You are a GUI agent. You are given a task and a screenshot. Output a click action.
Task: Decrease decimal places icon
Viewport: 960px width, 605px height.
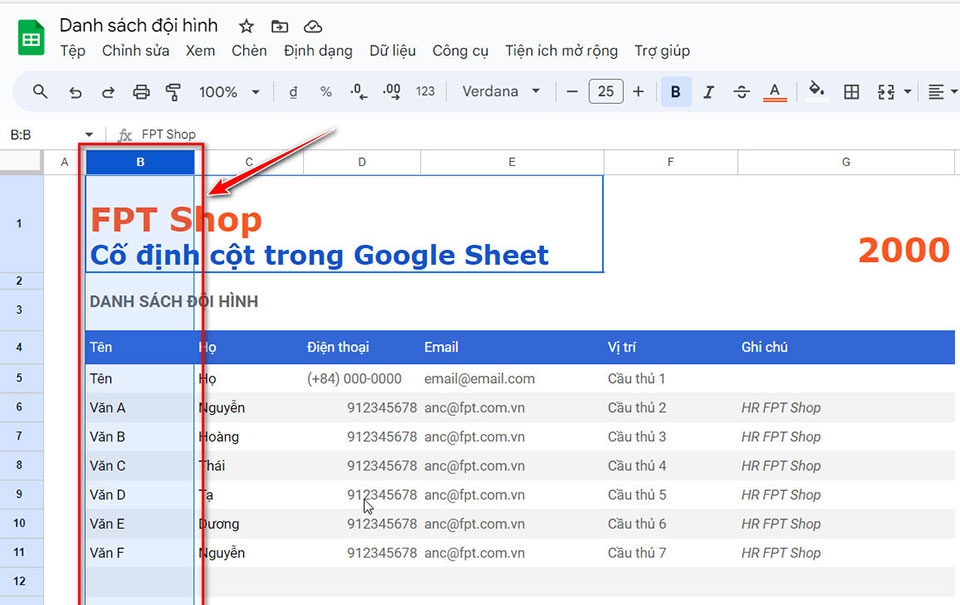click(359, 92)
